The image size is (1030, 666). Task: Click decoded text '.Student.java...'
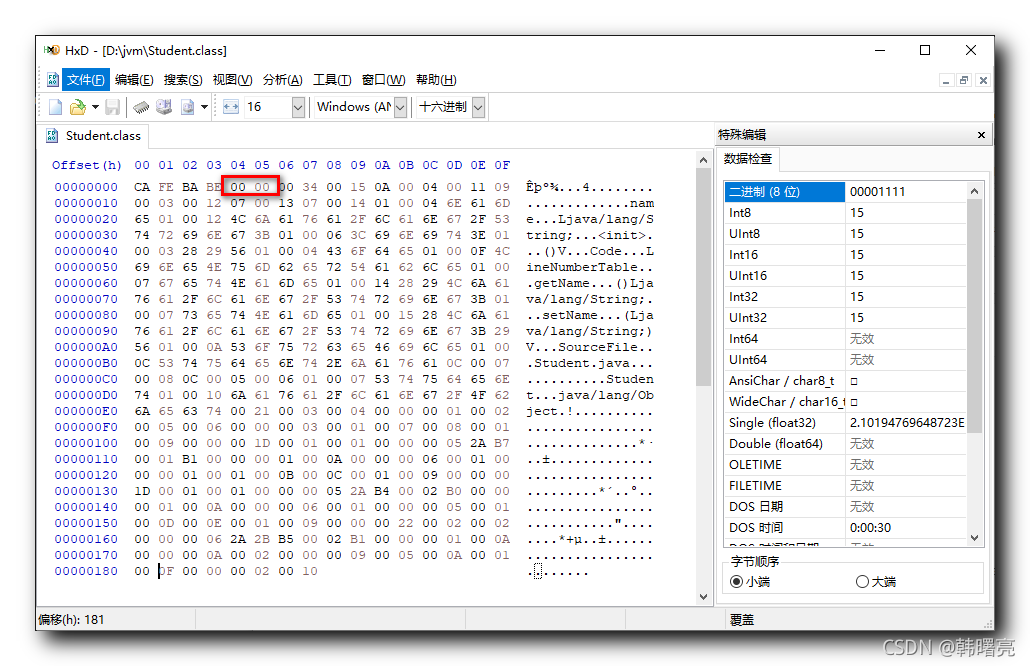589,363
